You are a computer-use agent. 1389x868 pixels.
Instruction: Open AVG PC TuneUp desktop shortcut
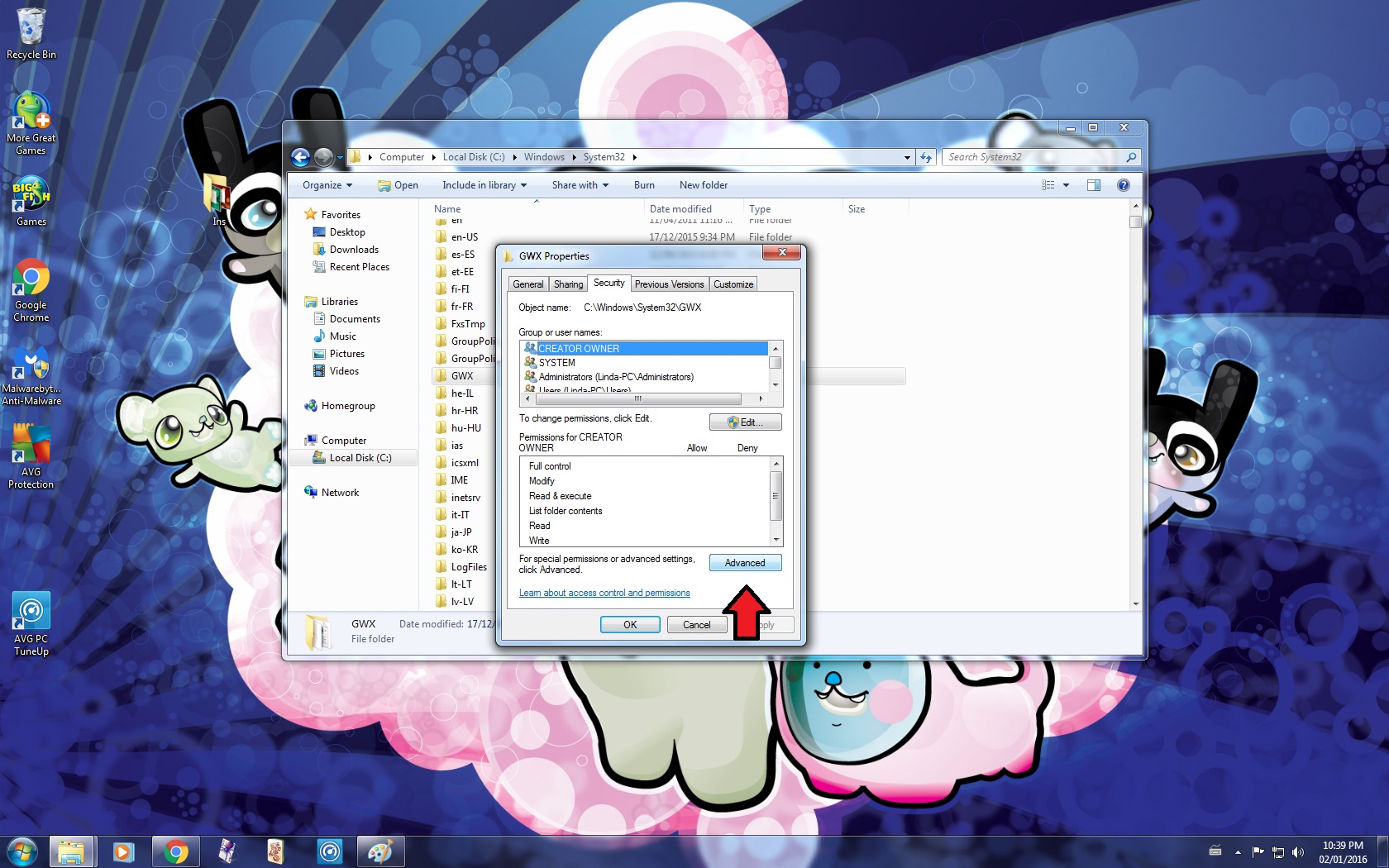click(31, 624)
